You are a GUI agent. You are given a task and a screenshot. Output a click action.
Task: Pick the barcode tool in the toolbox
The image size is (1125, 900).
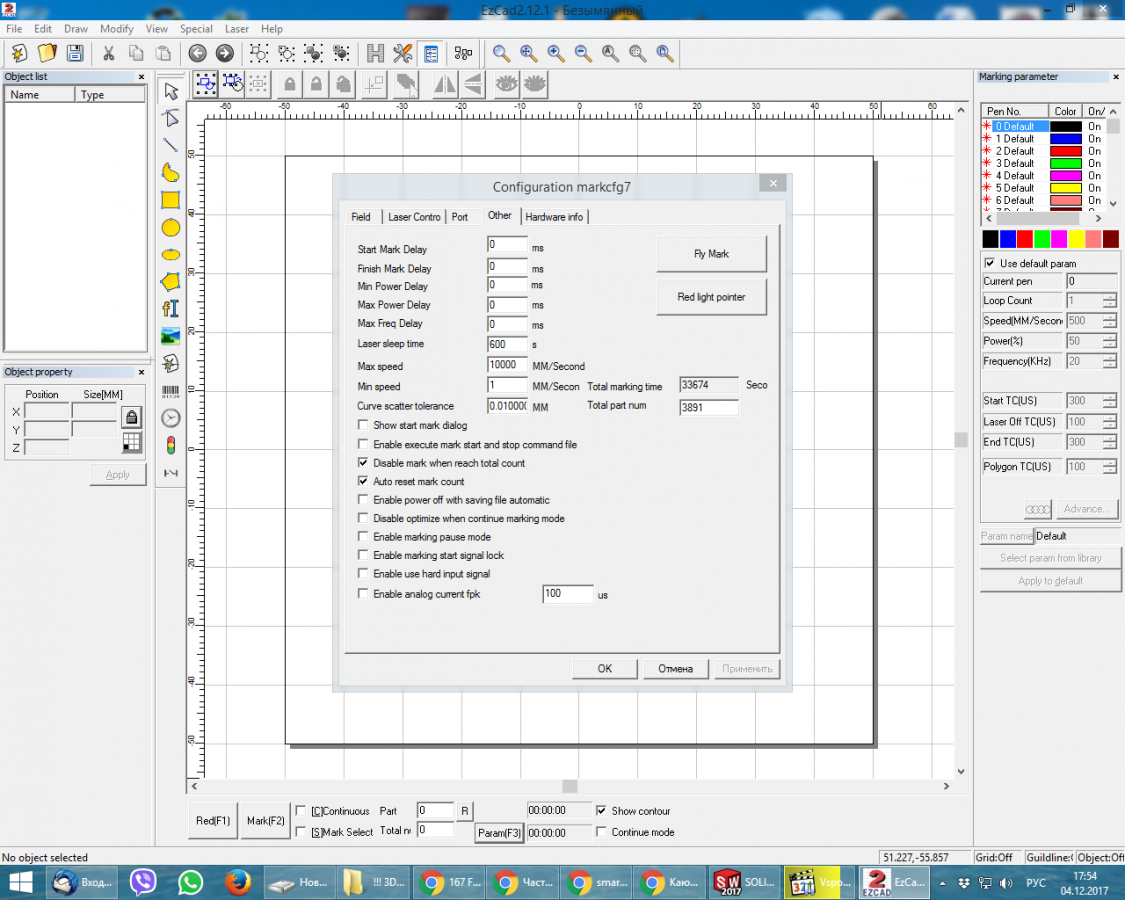(171, 391)
